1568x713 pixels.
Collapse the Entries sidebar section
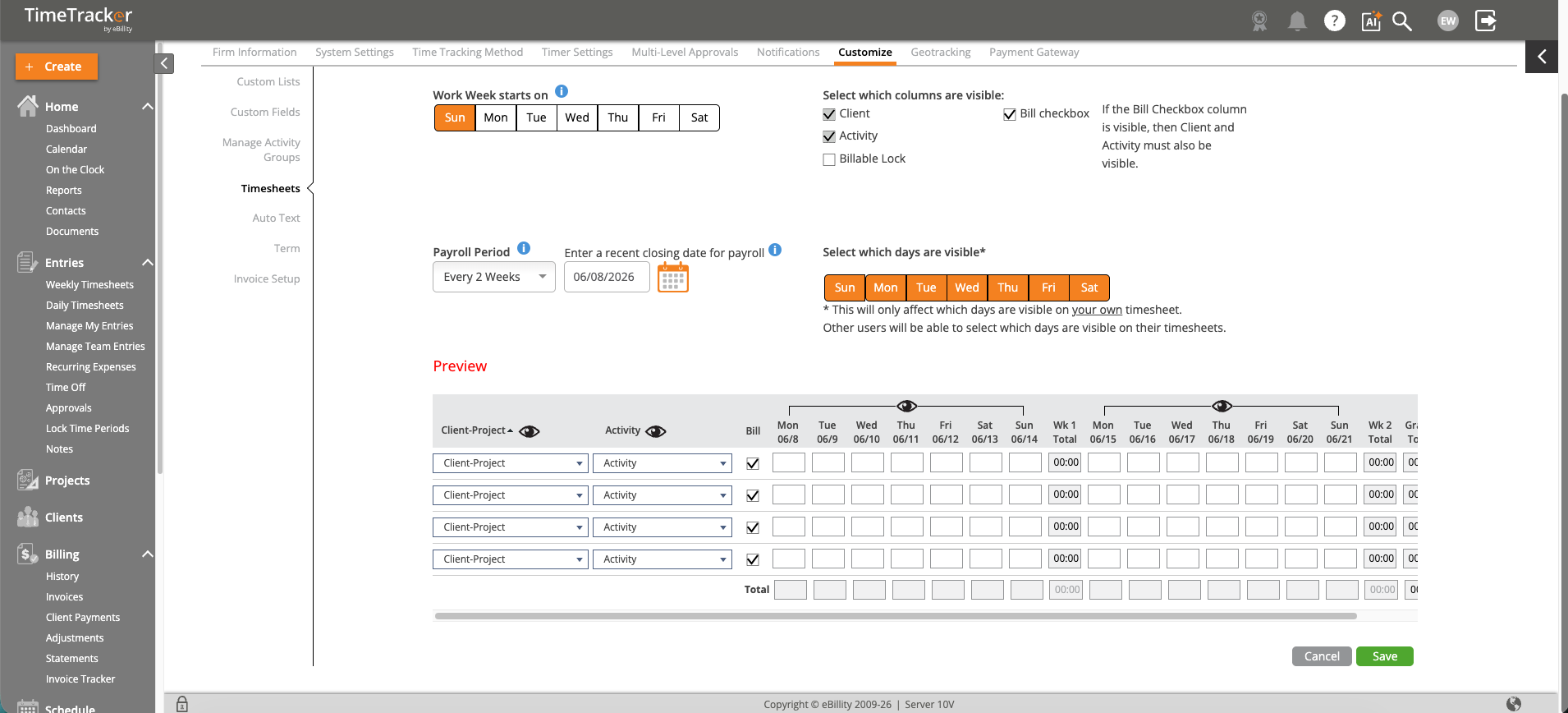tap(148, 262)
